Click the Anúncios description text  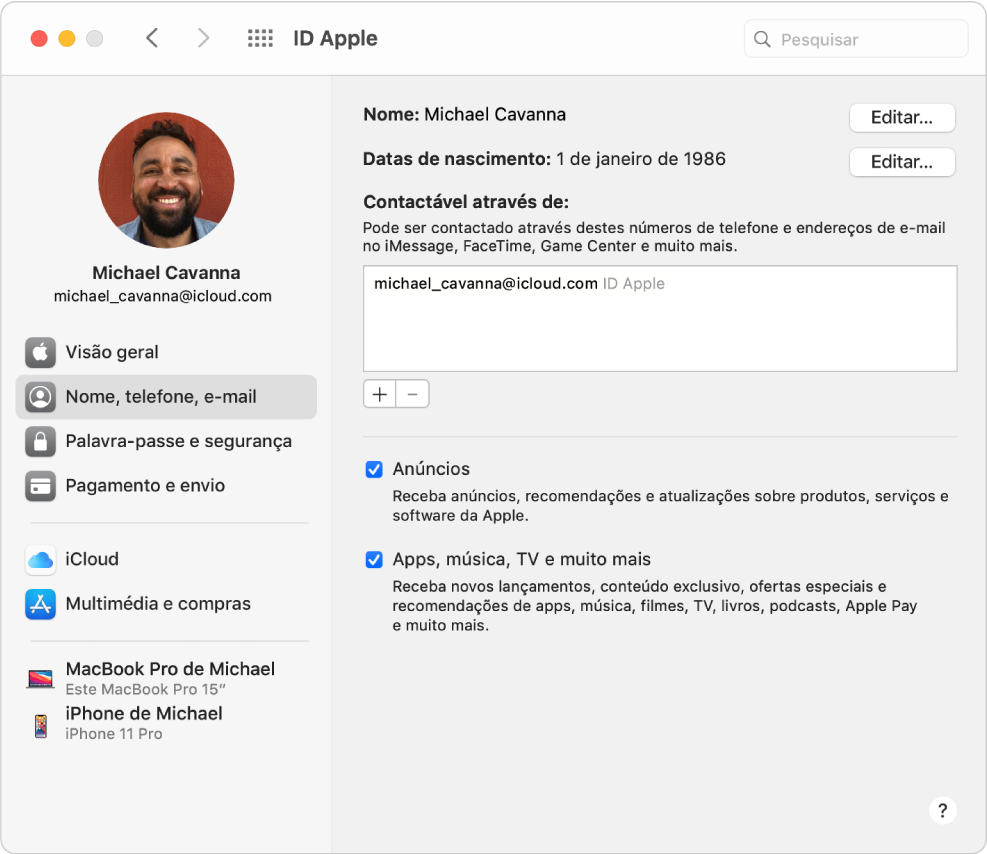(x=670, y=506)
